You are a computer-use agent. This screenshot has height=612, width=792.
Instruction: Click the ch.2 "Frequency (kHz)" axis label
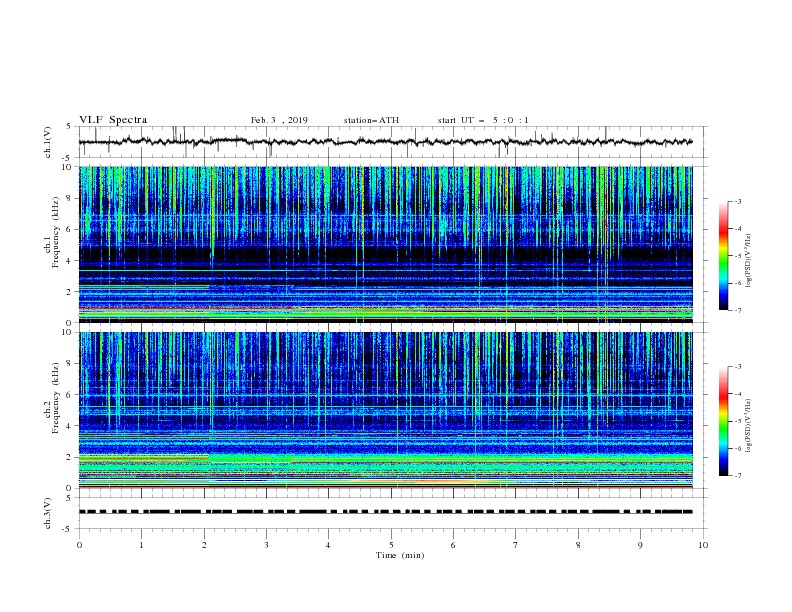(57, 397)
